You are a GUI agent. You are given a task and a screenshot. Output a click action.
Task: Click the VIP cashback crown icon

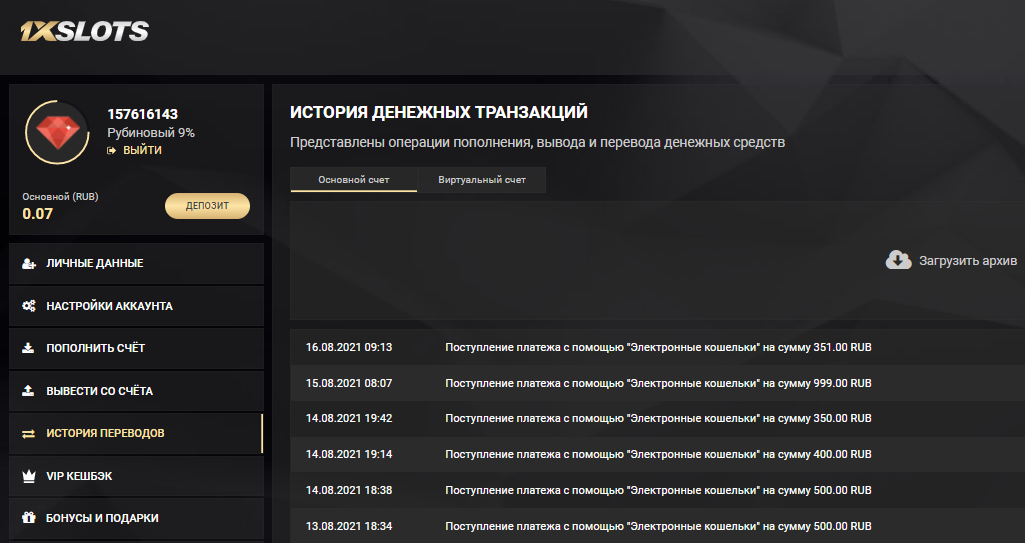[x=29, y=476]
